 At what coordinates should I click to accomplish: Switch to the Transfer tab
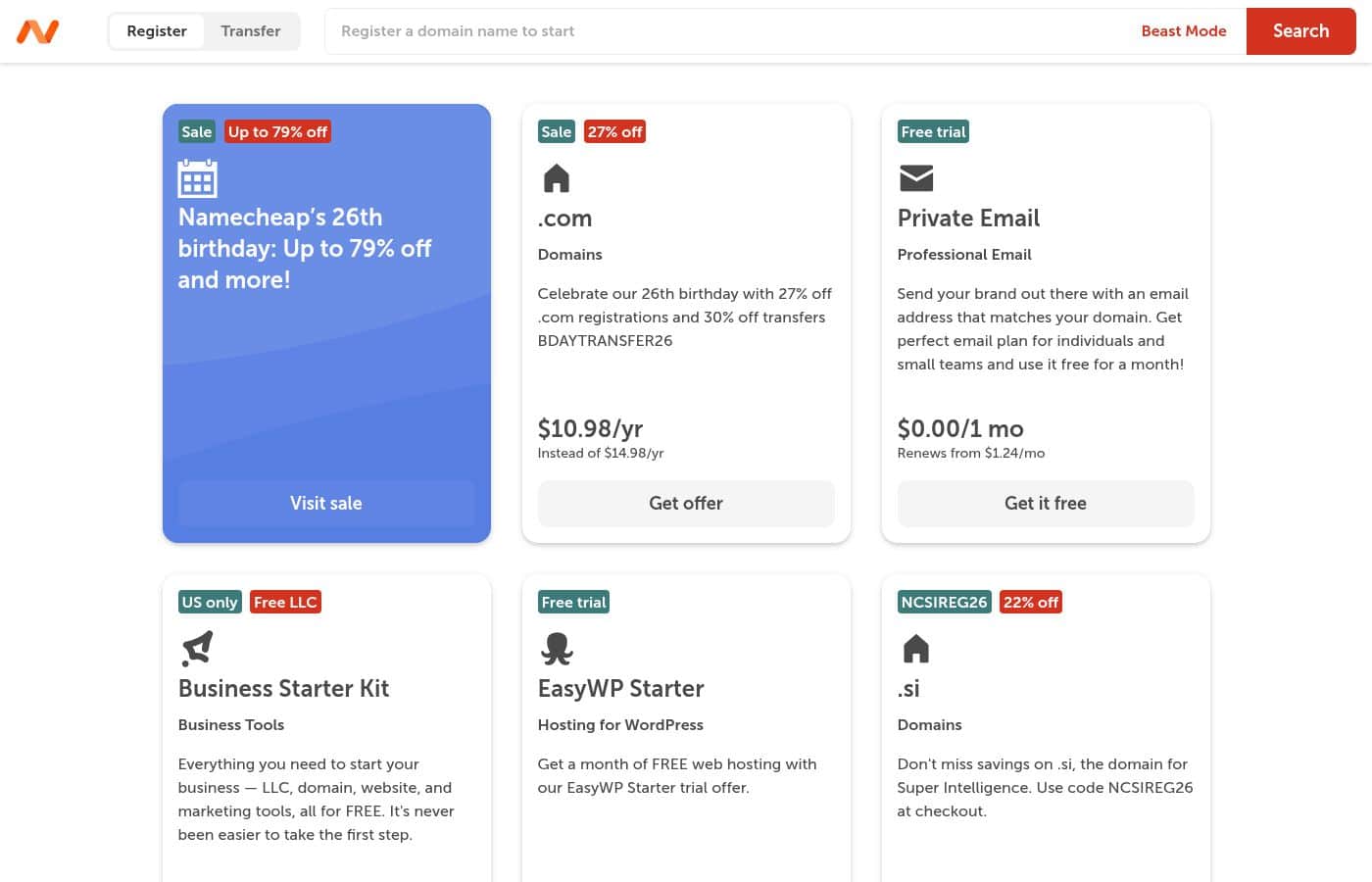tap(251, 31)
